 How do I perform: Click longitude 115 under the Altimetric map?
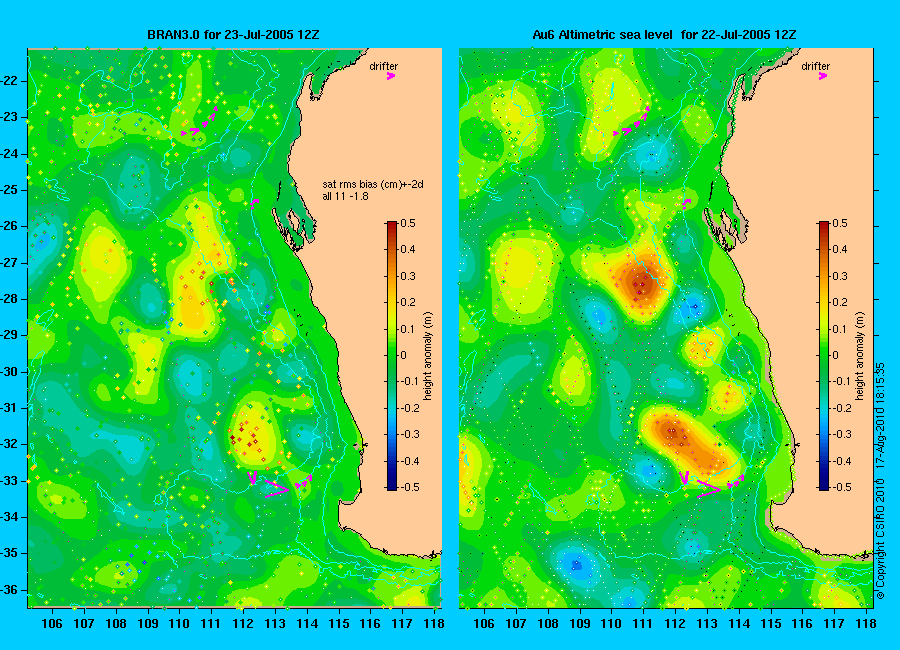tap(771, 624)
